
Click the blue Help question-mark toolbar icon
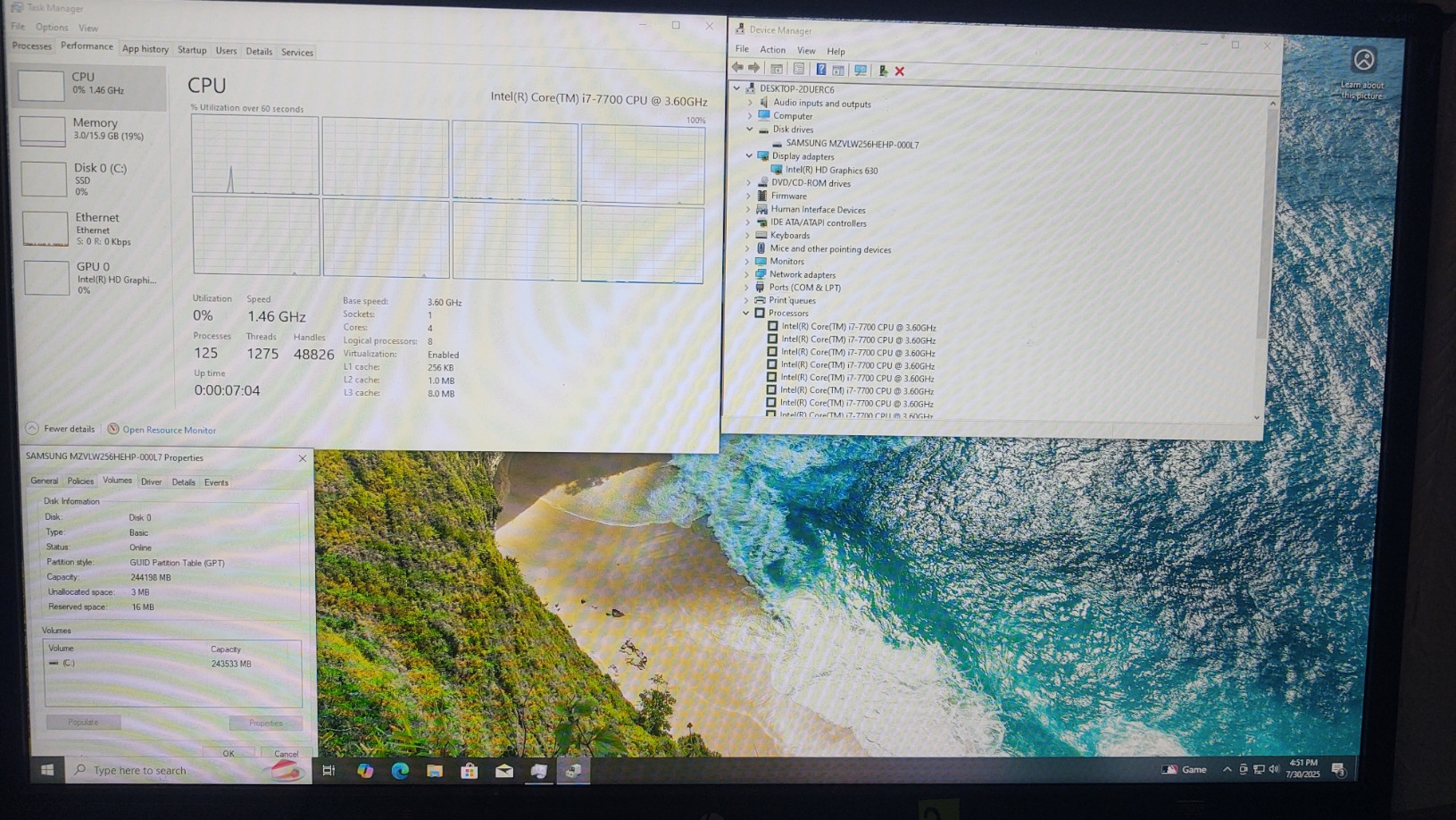(x=820, y=70)
